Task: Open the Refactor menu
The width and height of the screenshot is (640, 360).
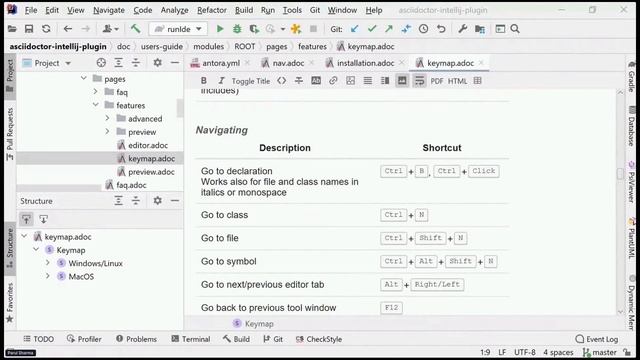Action: tap(211, 10)
